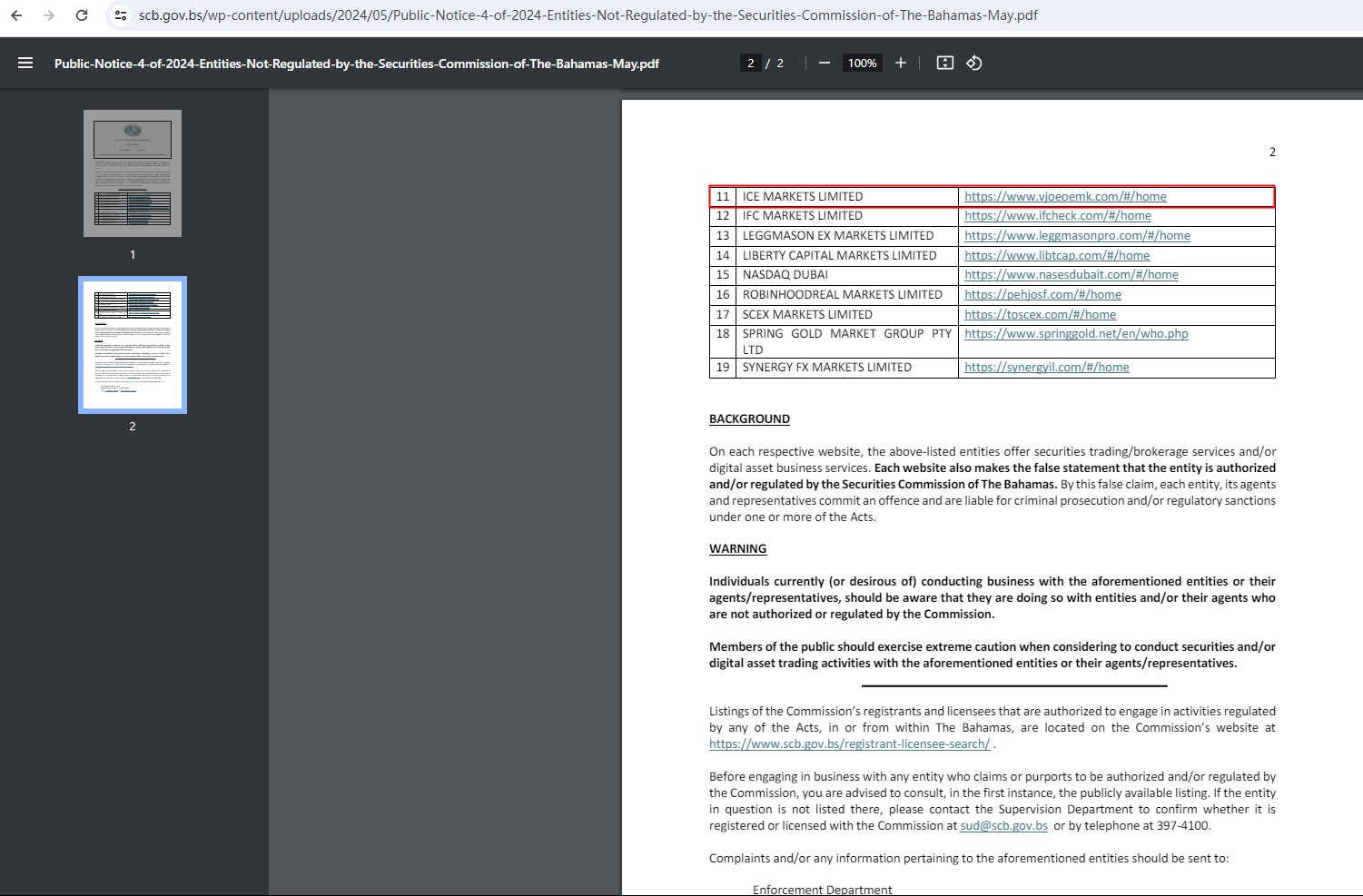1363x896 pixels.
Task: Click the fit to page button
Action: (x=944, y=63)
